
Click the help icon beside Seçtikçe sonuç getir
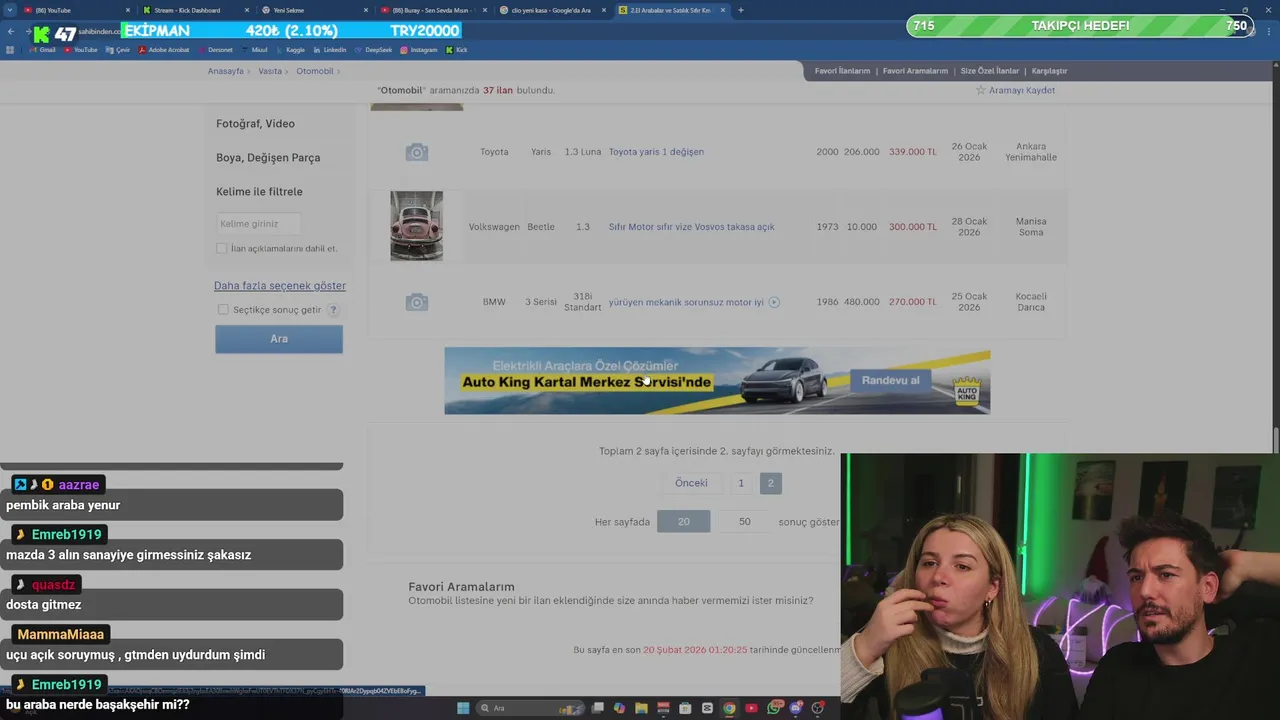tap(333, 310)
